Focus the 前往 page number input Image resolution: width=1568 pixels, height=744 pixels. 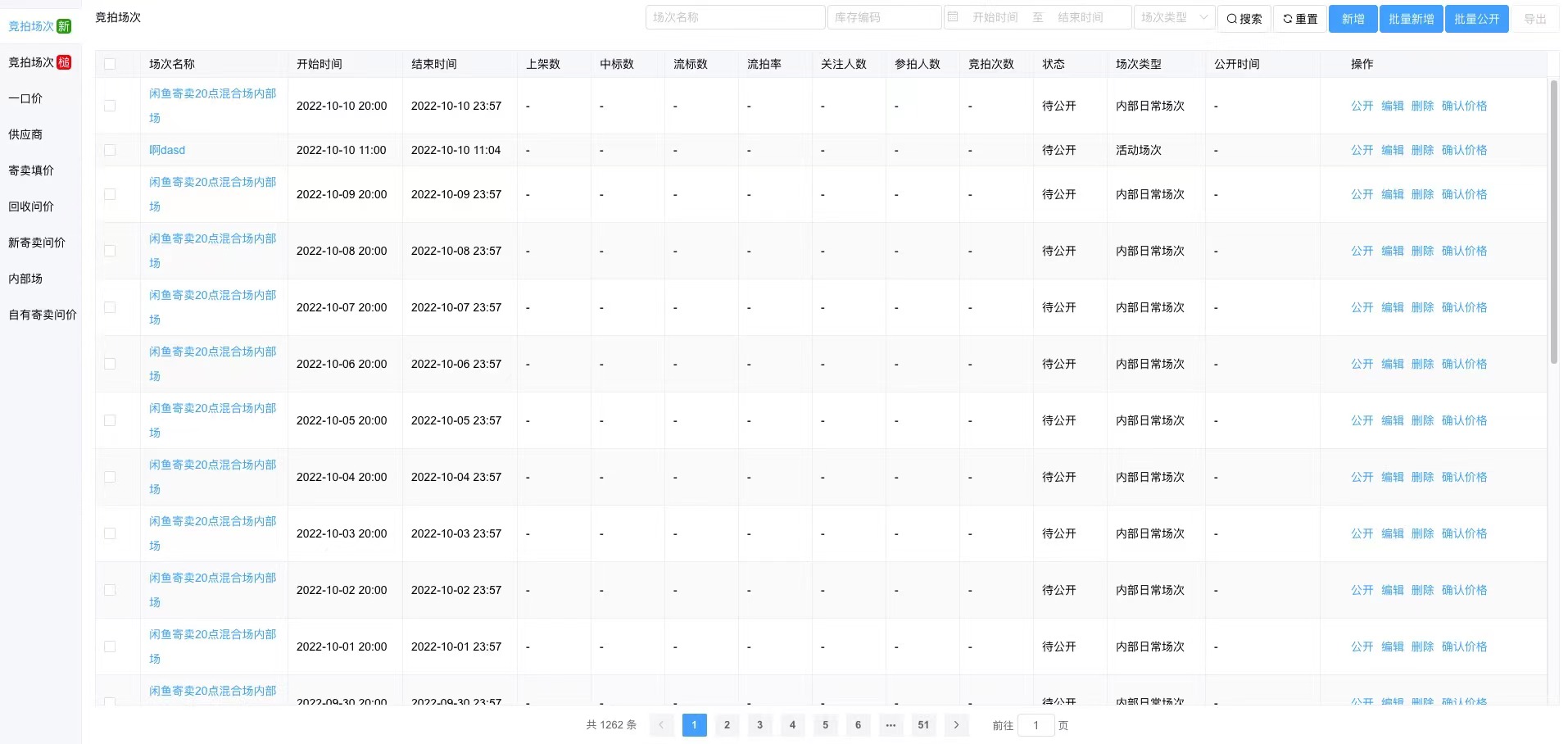1036,725
